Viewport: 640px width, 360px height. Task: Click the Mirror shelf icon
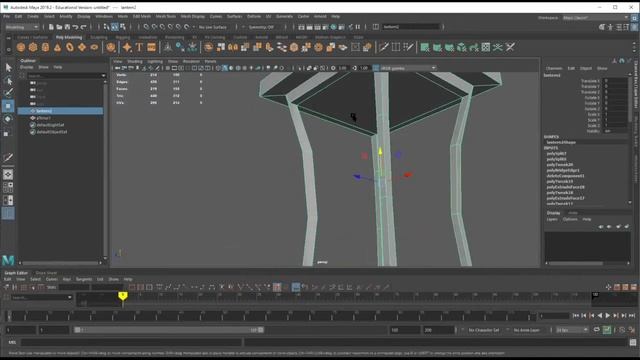tap(233, 47)
